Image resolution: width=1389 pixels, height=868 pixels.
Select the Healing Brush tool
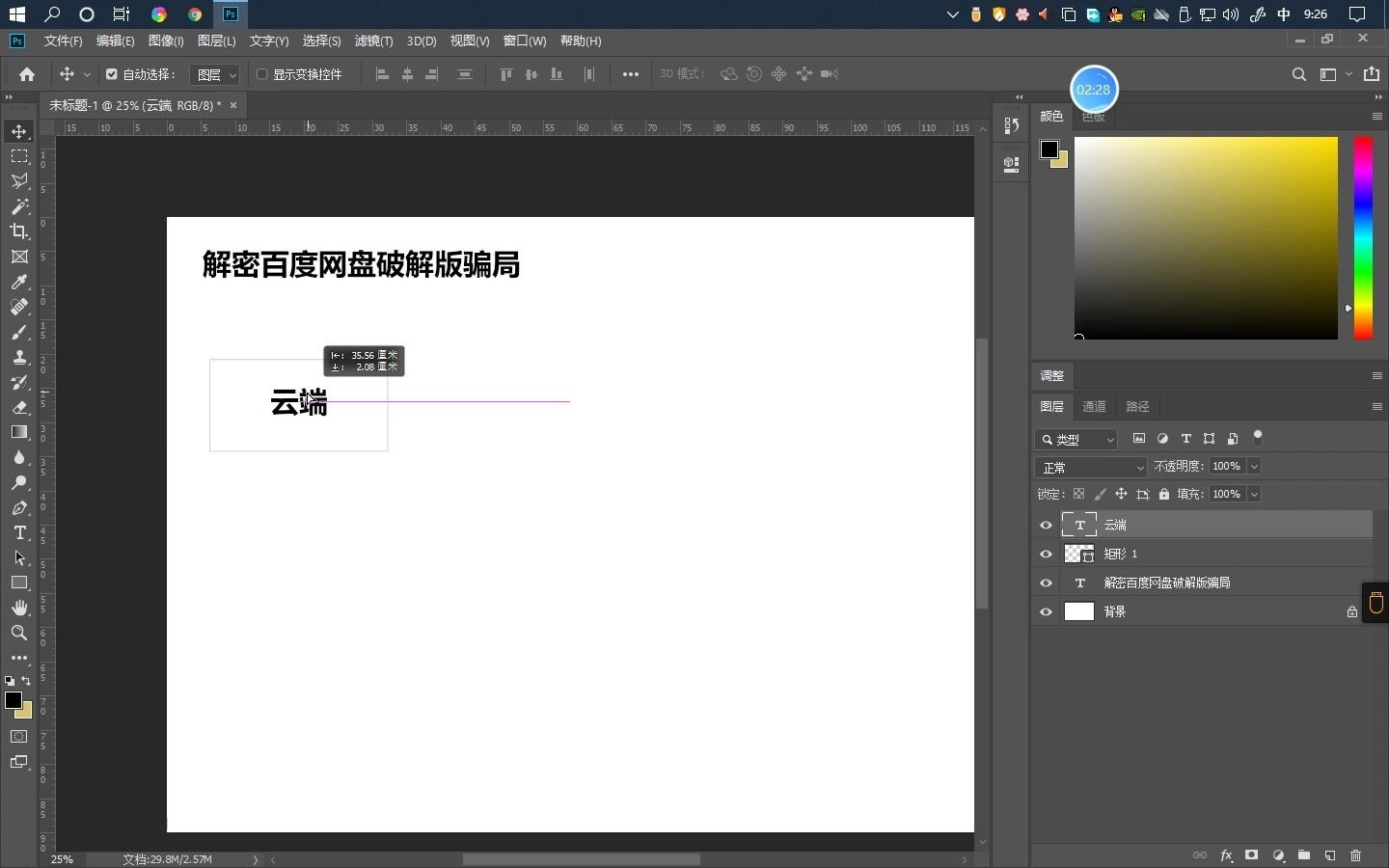[x=19, y=307]
